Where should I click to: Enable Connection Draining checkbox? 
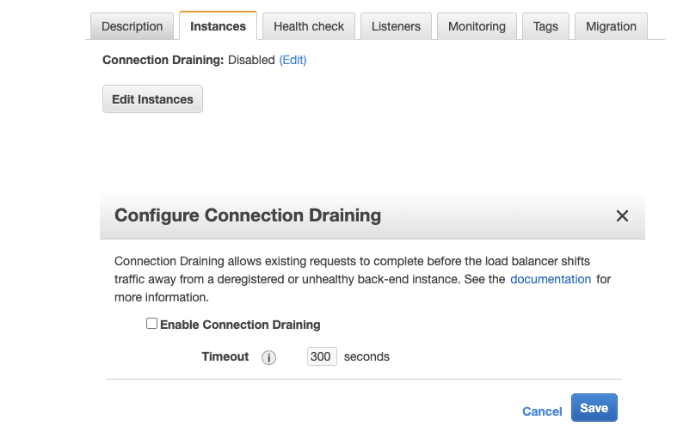[152, 324]
